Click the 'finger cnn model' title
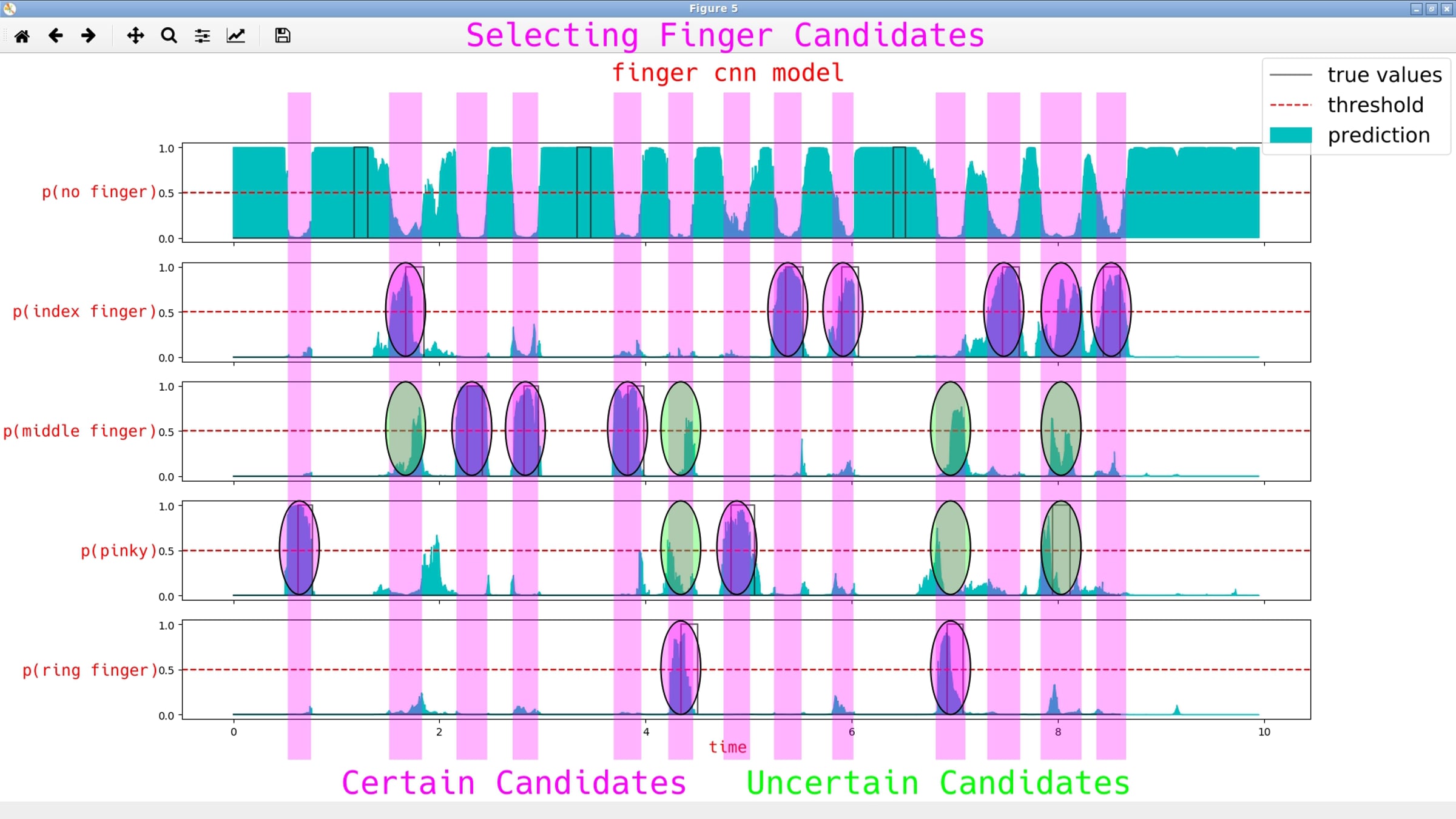1456x819 pixels. tap(727, 73)
